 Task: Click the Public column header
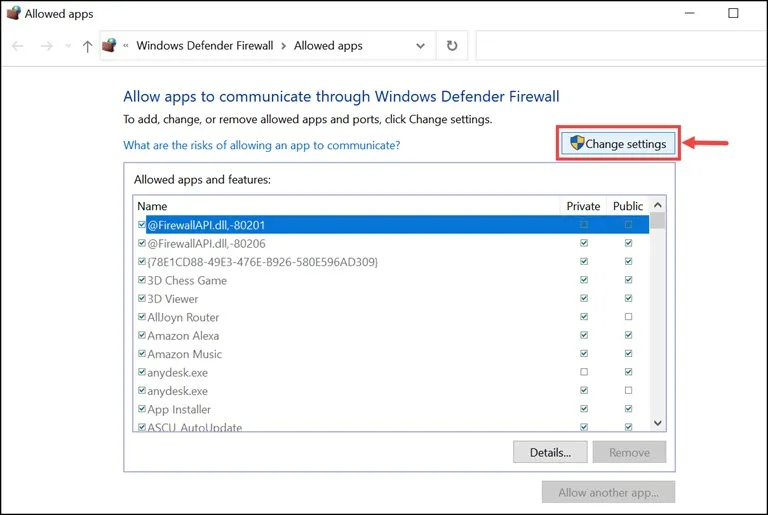(628, 206)
